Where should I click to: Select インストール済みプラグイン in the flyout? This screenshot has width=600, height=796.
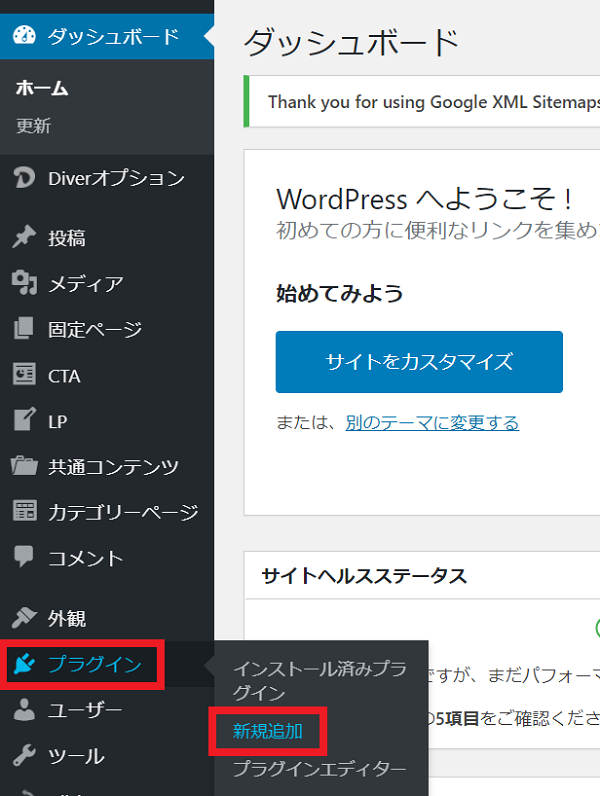[320, 681]
